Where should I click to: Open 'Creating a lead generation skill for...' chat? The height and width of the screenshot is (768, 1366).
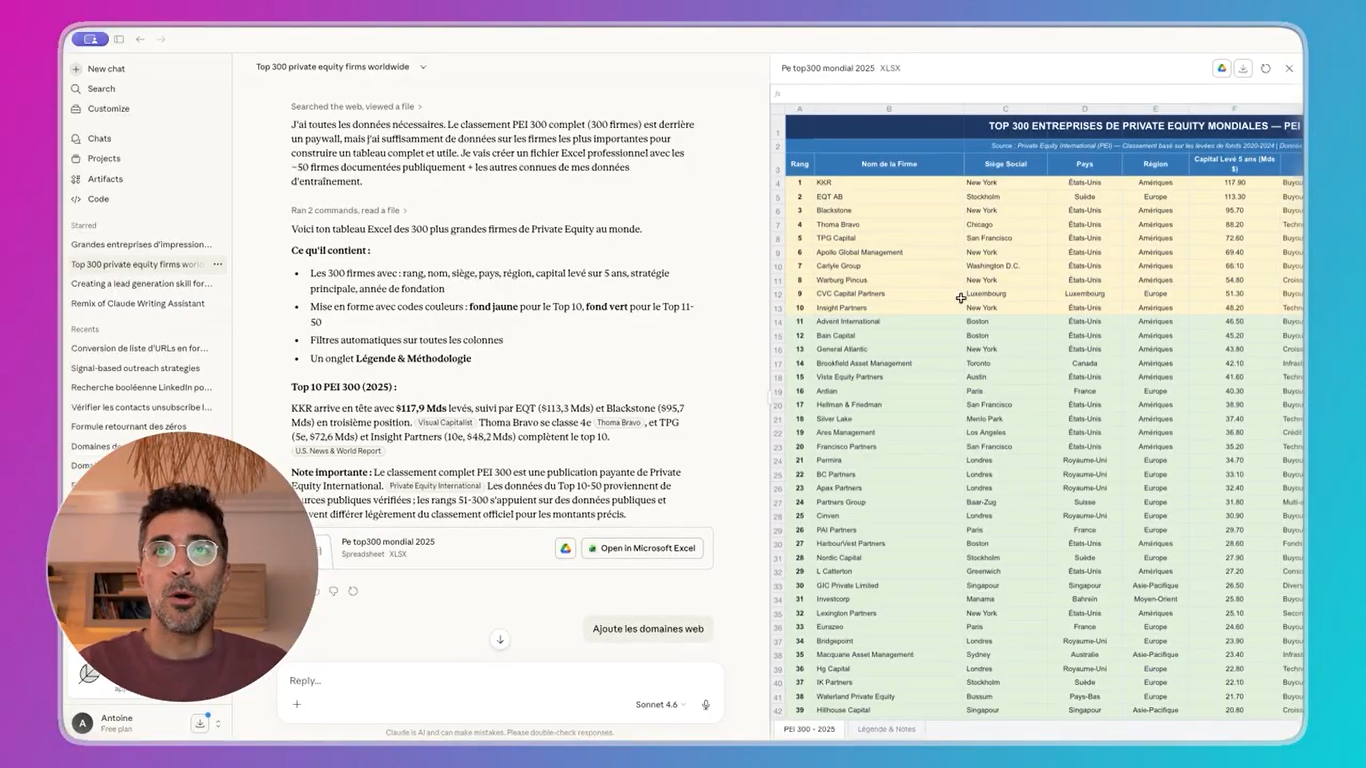(x=141, y=284)
